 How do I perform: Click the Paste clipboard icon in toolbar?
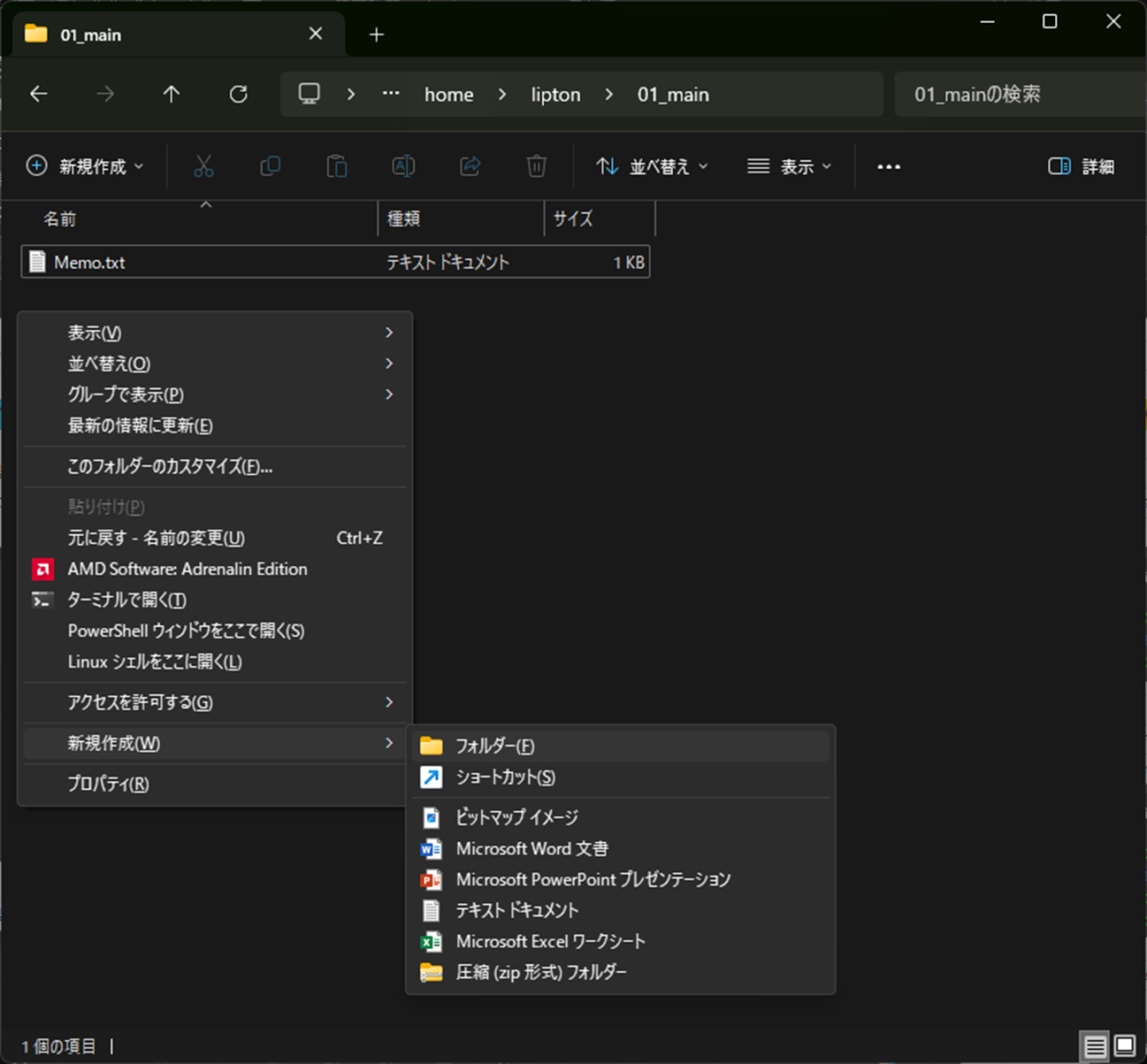(x=337, y=166)
